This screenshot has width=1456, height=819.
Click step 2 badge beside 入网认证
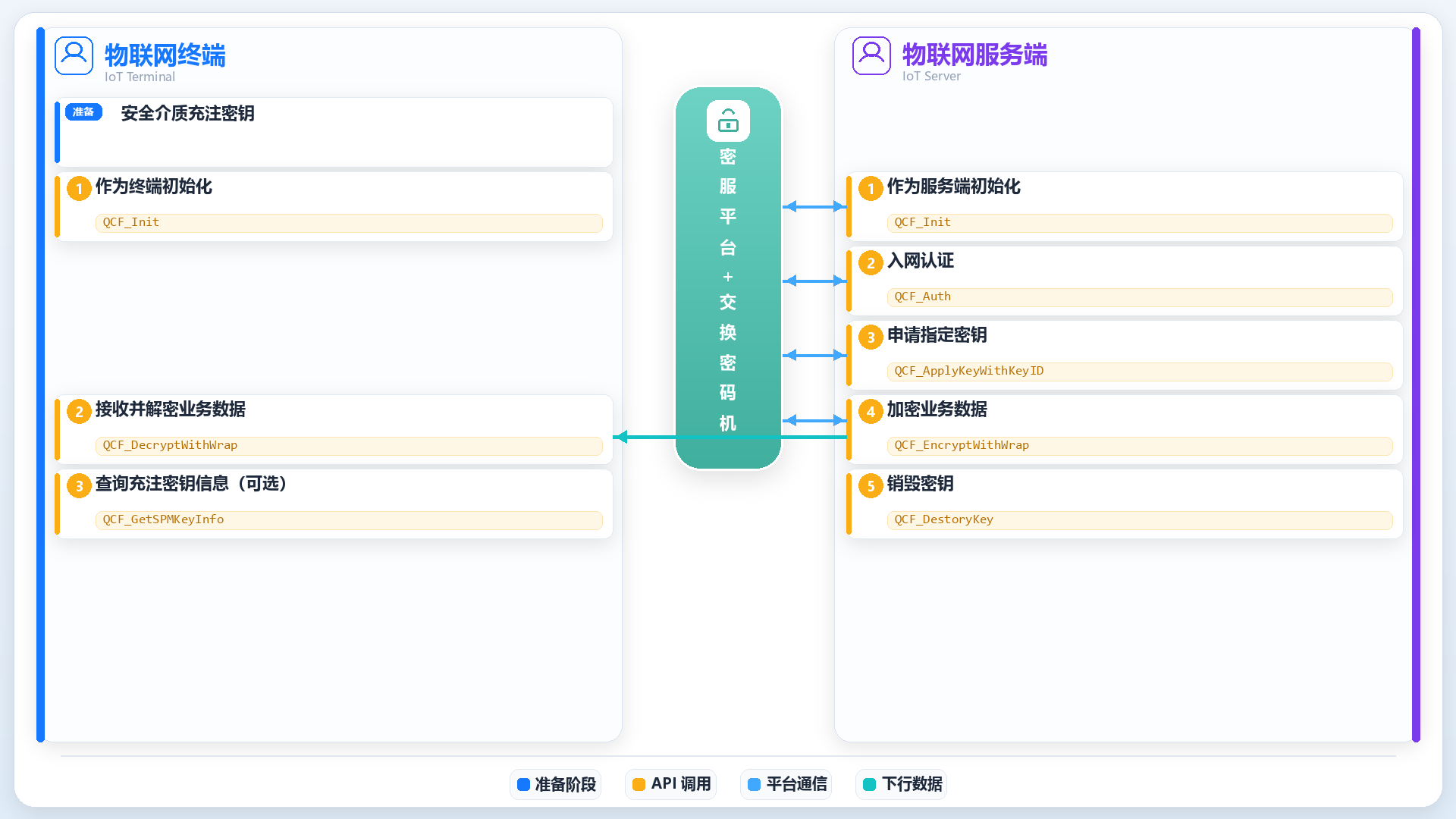[871, 263]
